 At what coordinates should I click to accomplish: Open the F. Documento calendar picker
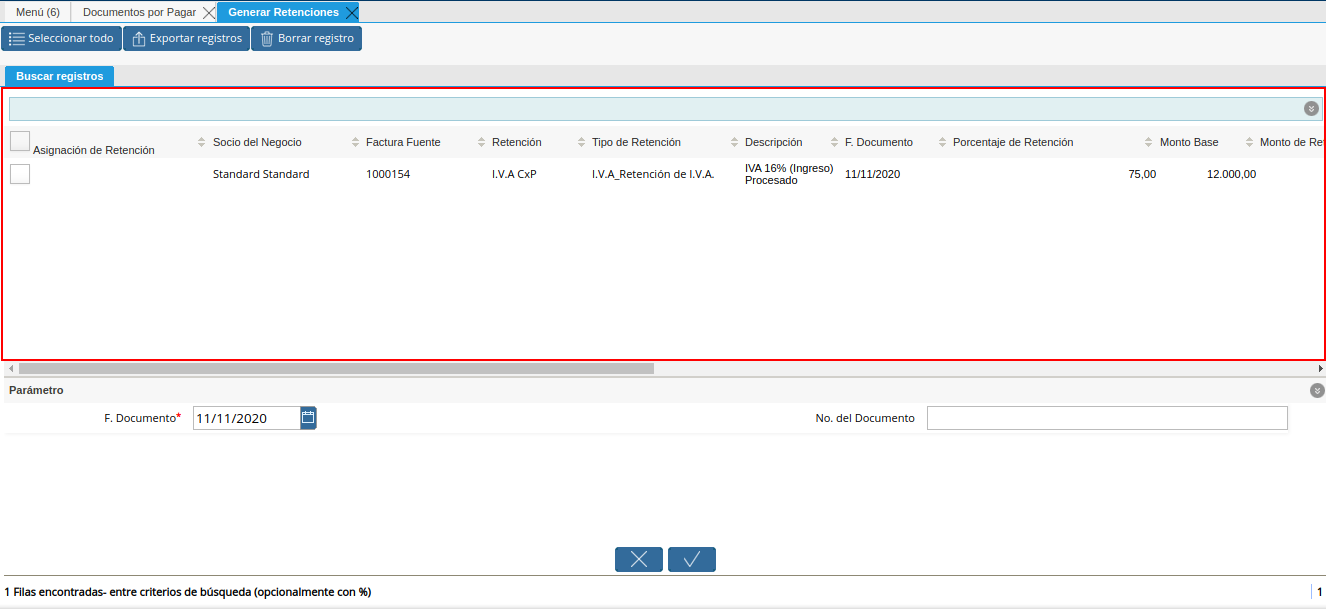click(x=308, y=418)
